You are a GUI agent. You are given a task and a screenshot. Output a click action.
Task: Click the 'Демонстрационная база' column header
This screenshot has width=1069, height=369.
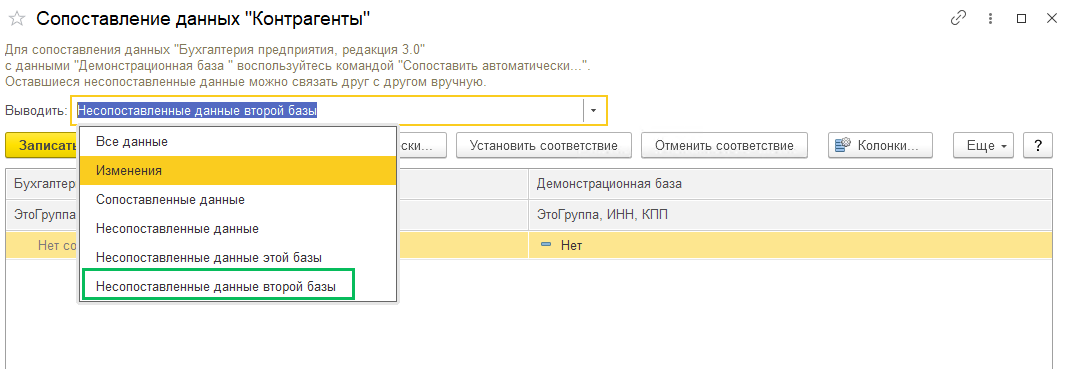[x=789, y=184]
